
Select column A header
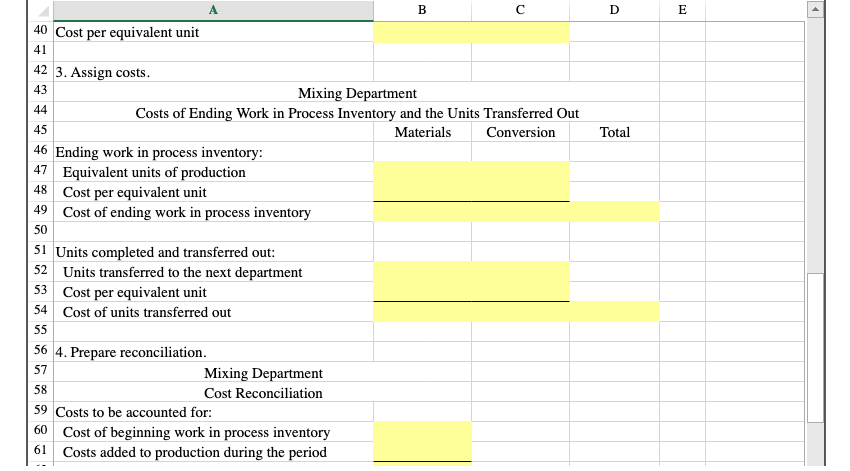(213, 10)
